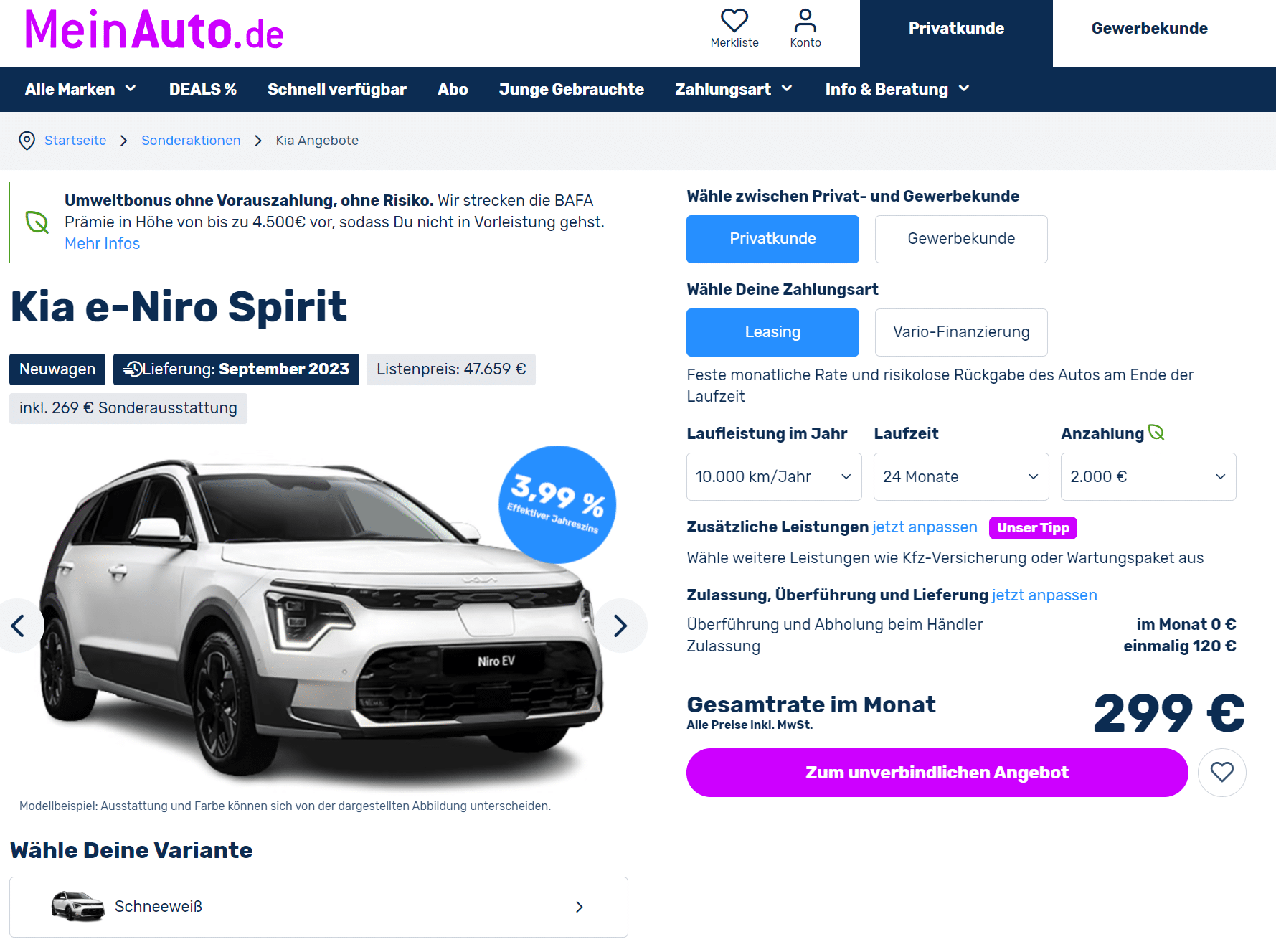
Task: Click Zum unverbindlichen Angebot button
Action: [x=937, y=773]
